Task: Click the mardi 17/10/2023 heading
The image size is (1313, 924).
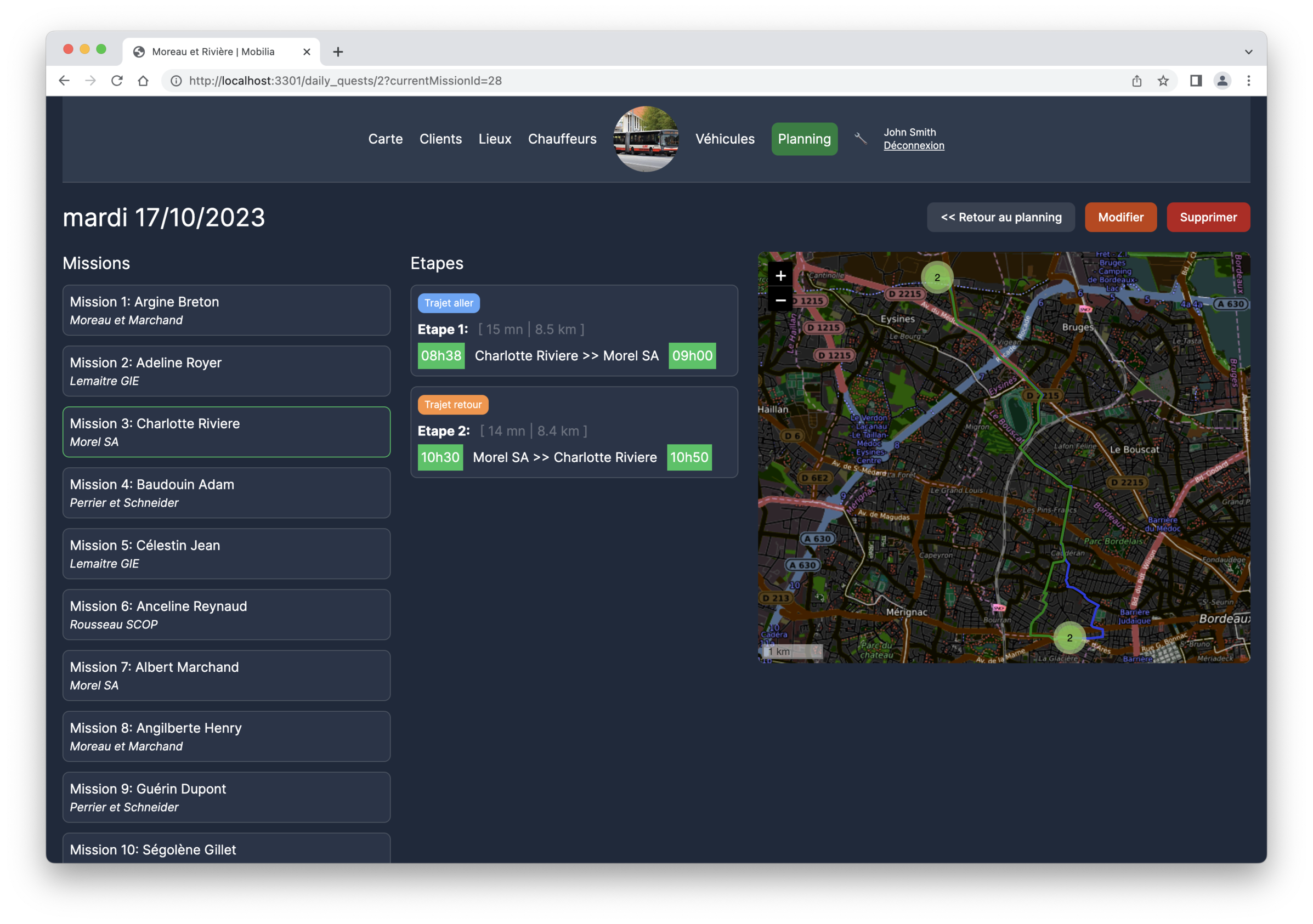Action: tap(163, 218)
